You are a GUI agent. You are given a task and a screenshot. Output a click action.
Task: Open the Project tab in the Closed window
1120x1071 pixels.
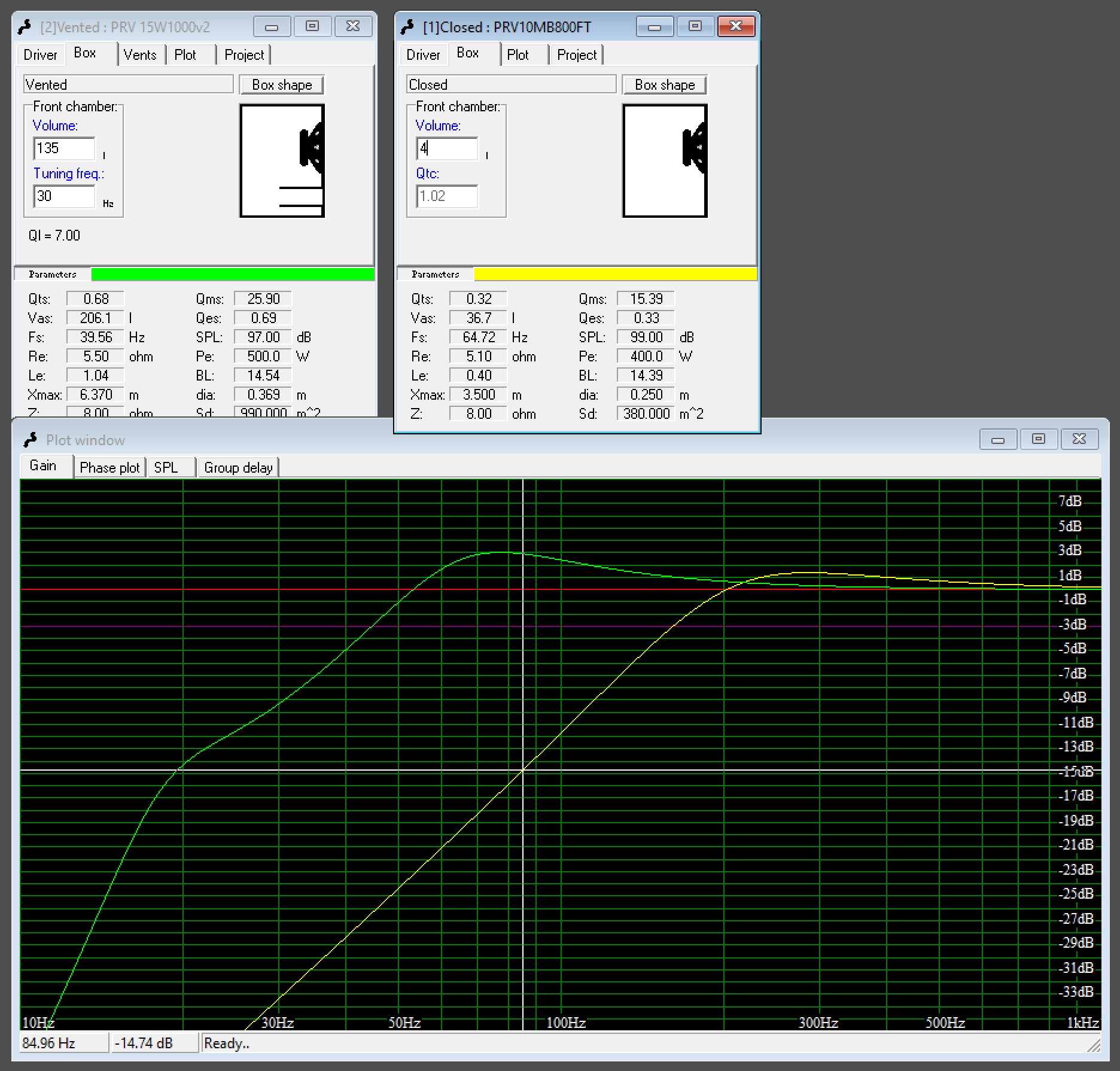point(576,54)
